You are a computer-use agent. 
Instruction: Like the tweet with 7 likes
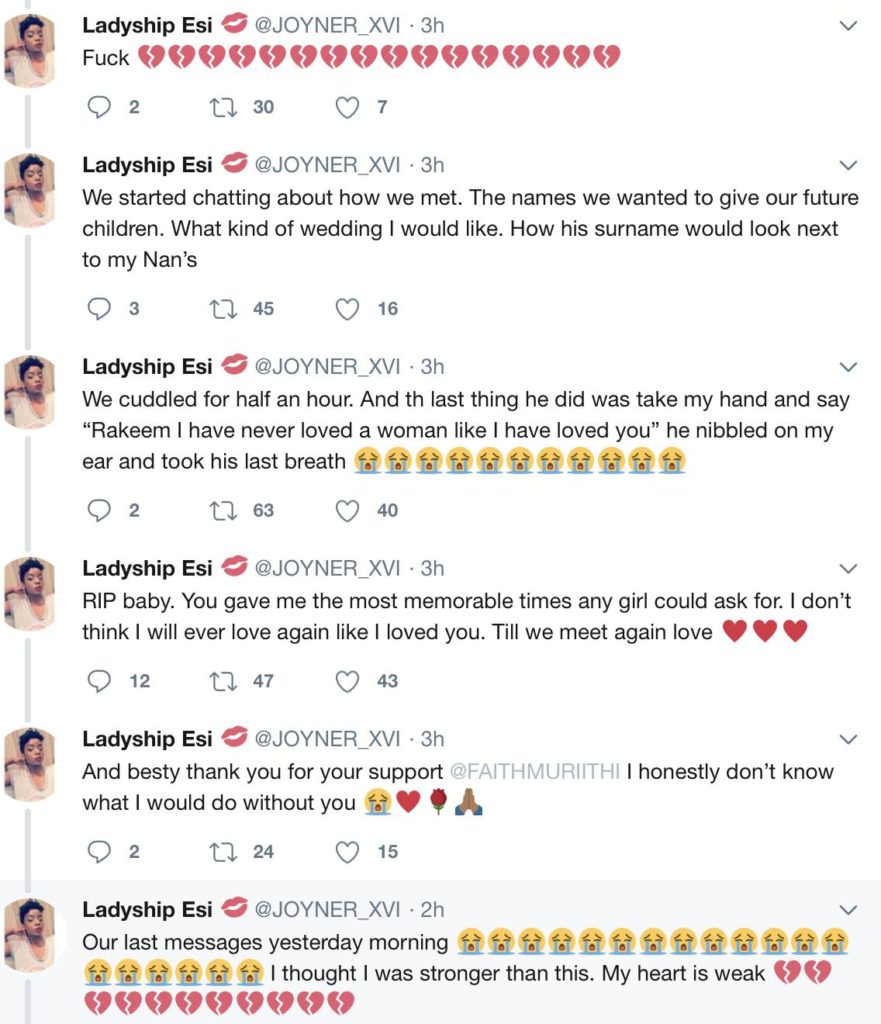click(347, 107)
